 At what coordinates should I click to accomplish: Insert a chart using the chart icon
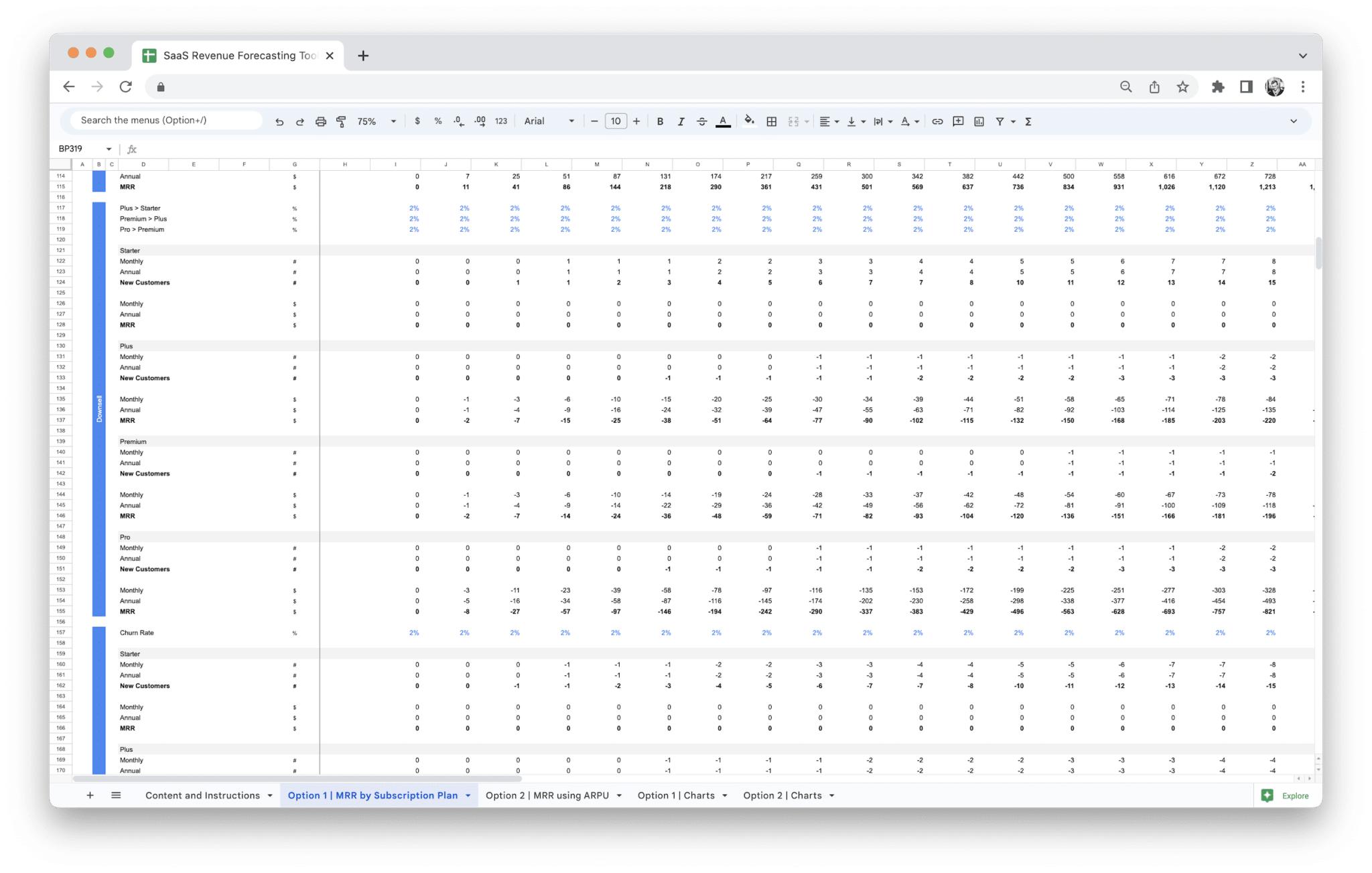(x=979, y=121)
